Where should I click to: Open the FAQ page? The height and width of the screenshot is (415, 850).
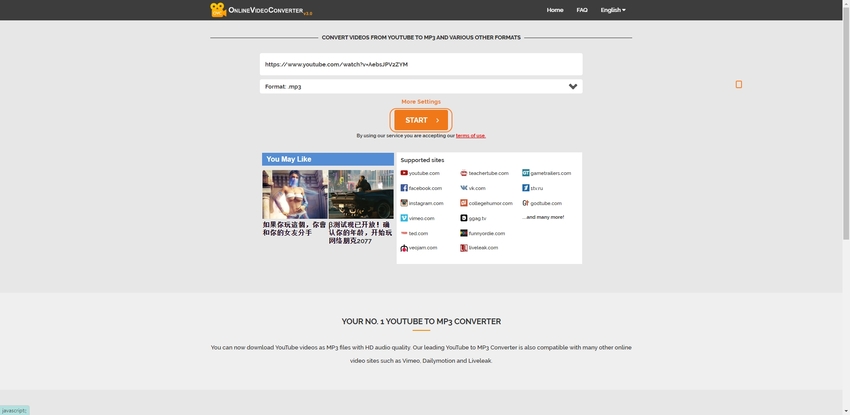point(582,10)
